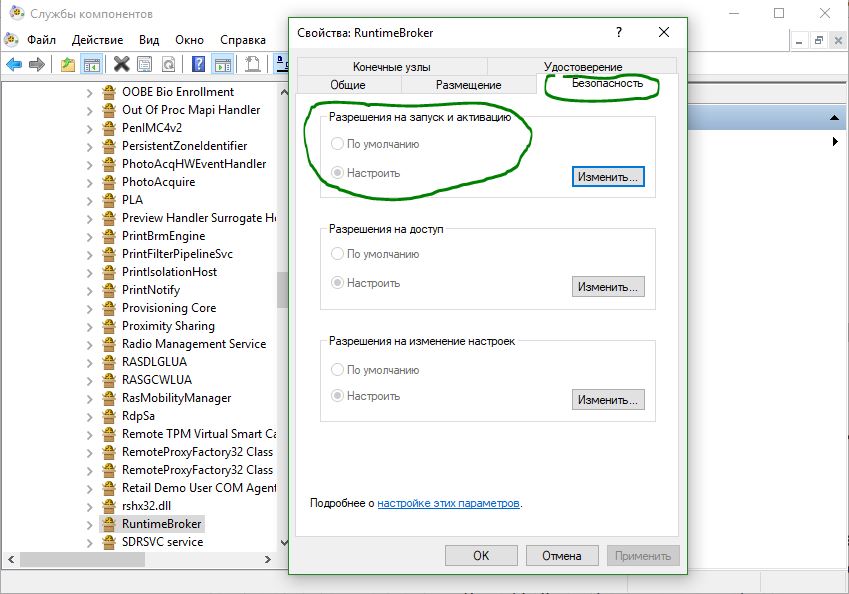Click Изменить for launch and activation permissions

click(608, 177)
